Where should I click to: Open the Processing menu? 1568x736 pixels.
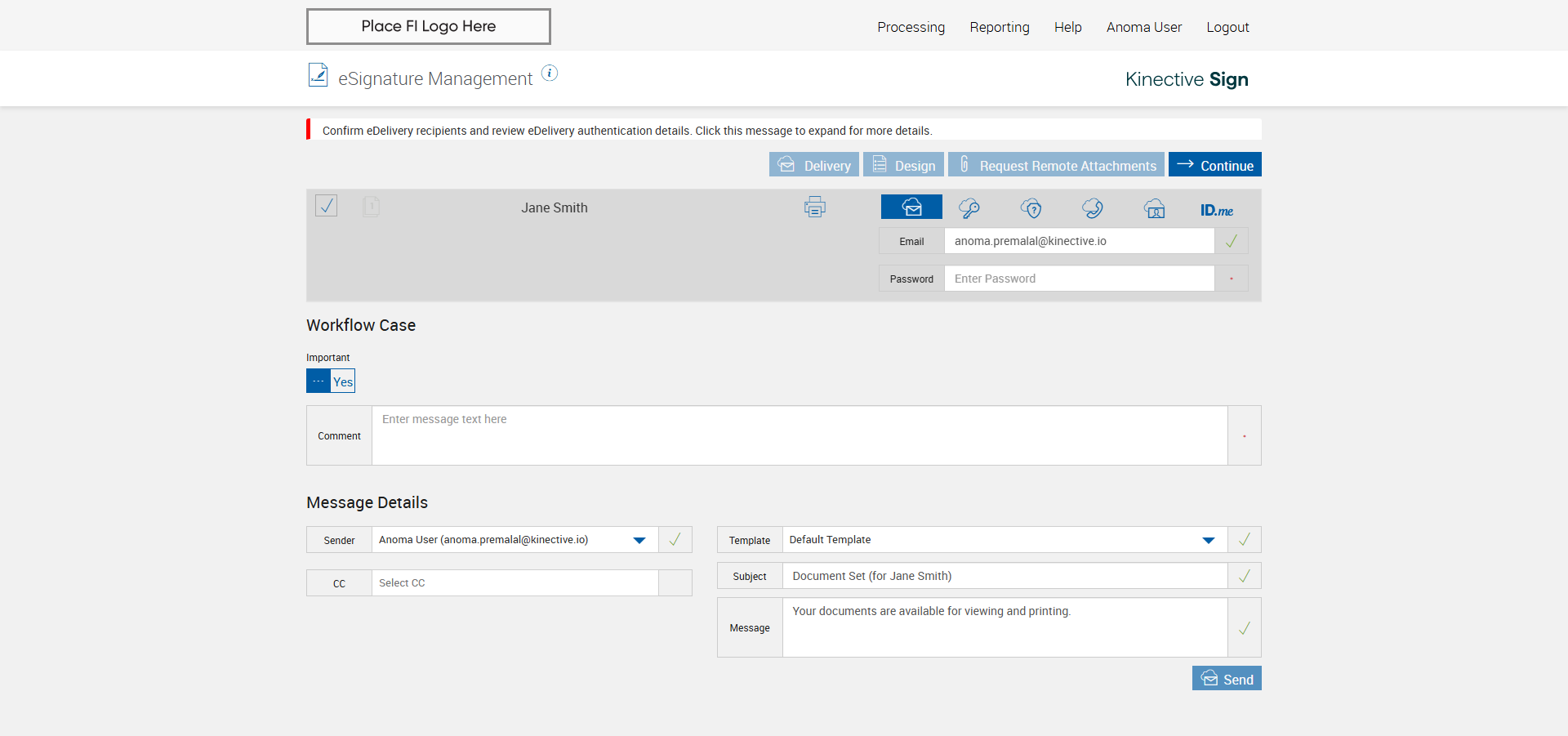(911, 27)
